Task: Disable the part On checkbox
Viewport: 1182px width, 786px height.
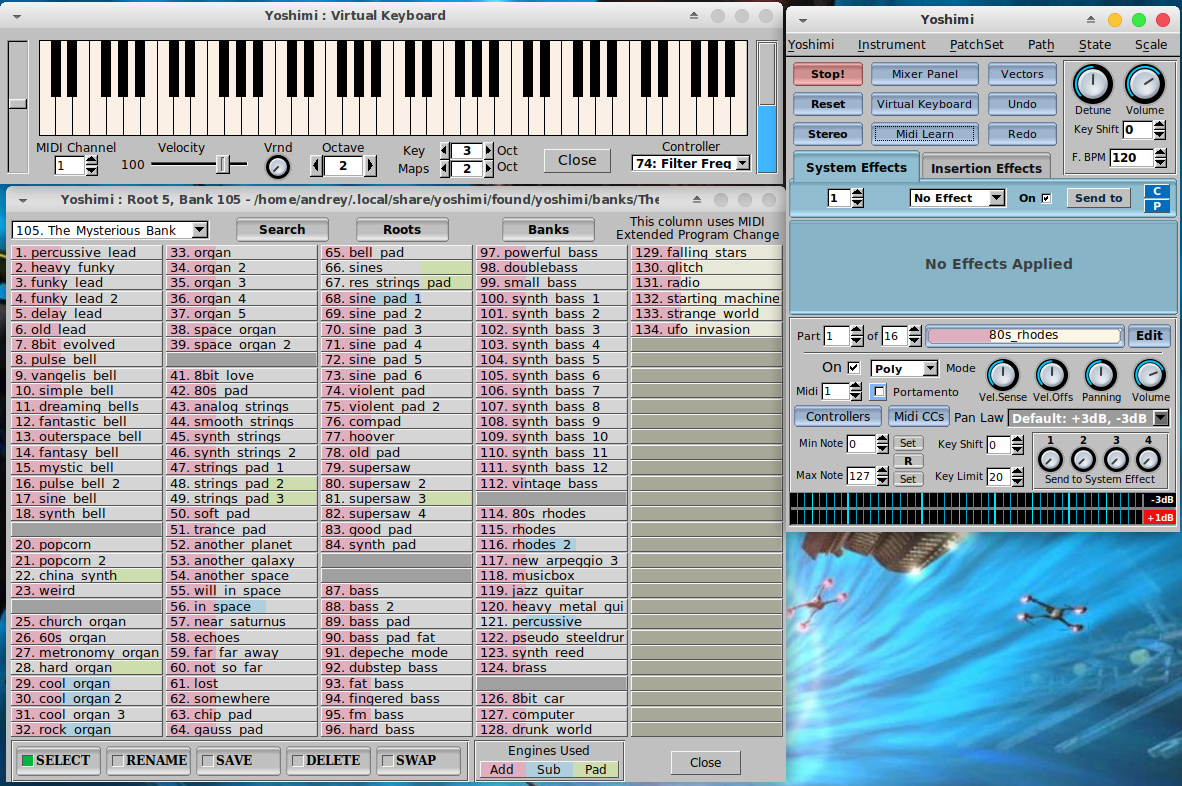Action: [853, 367]
